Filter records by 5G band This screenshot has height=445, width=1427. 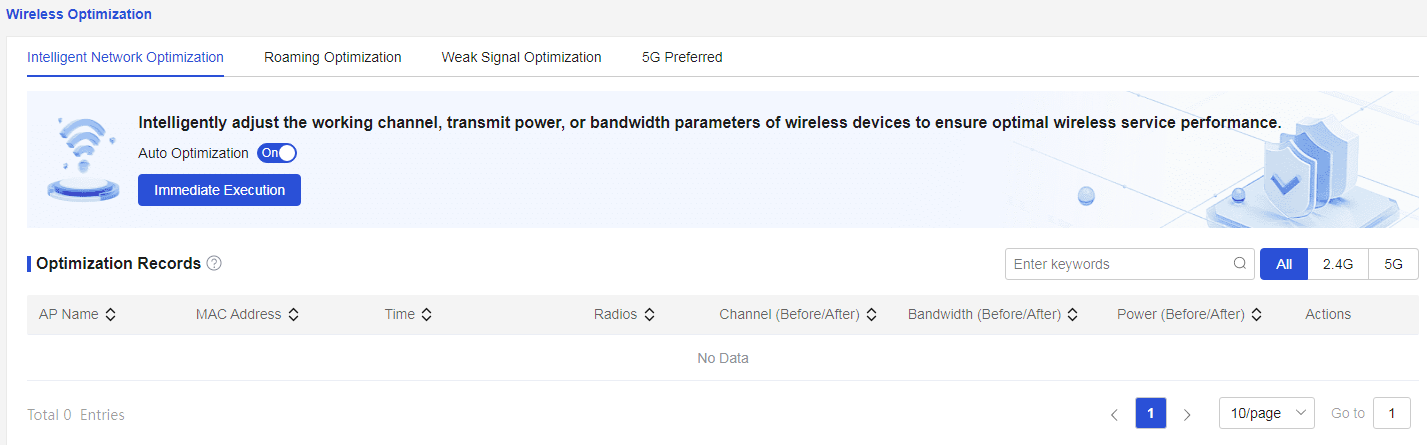(x=1394, y=264)
